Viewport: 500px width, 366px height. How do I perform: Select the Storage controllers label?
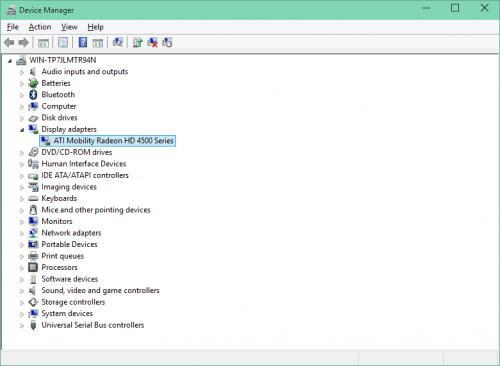click(73, 302)
